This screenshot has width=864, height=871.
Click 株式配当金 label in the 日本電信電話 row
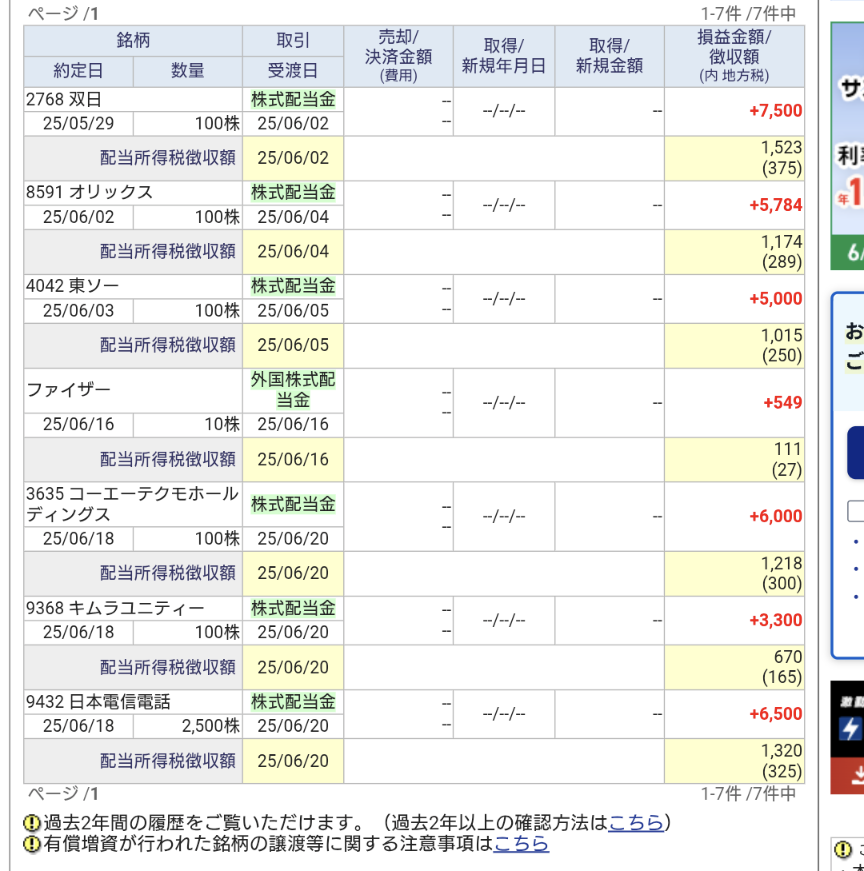click(x=293, y=702)
